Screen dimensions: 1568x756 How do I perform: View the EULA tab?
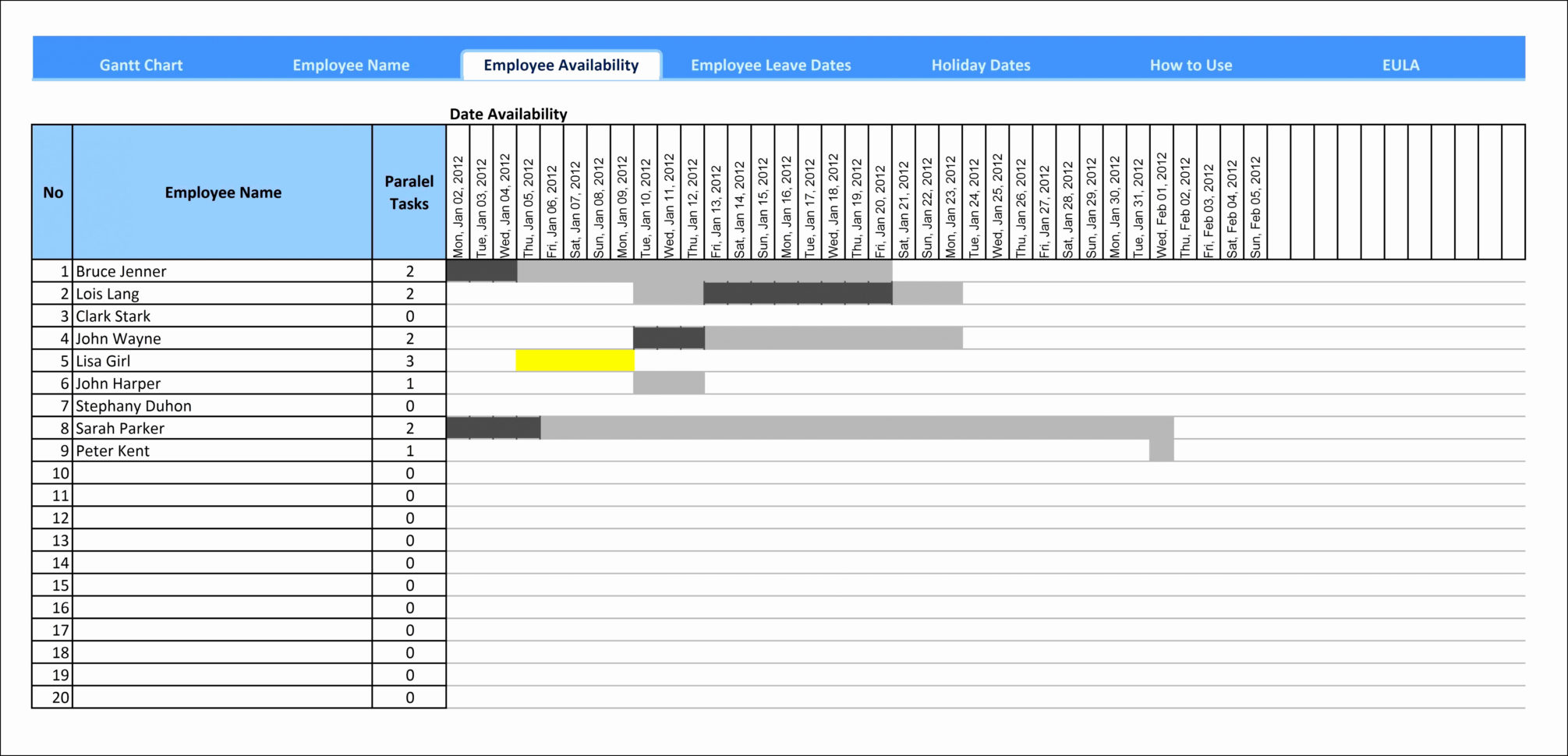(1401, 65)
